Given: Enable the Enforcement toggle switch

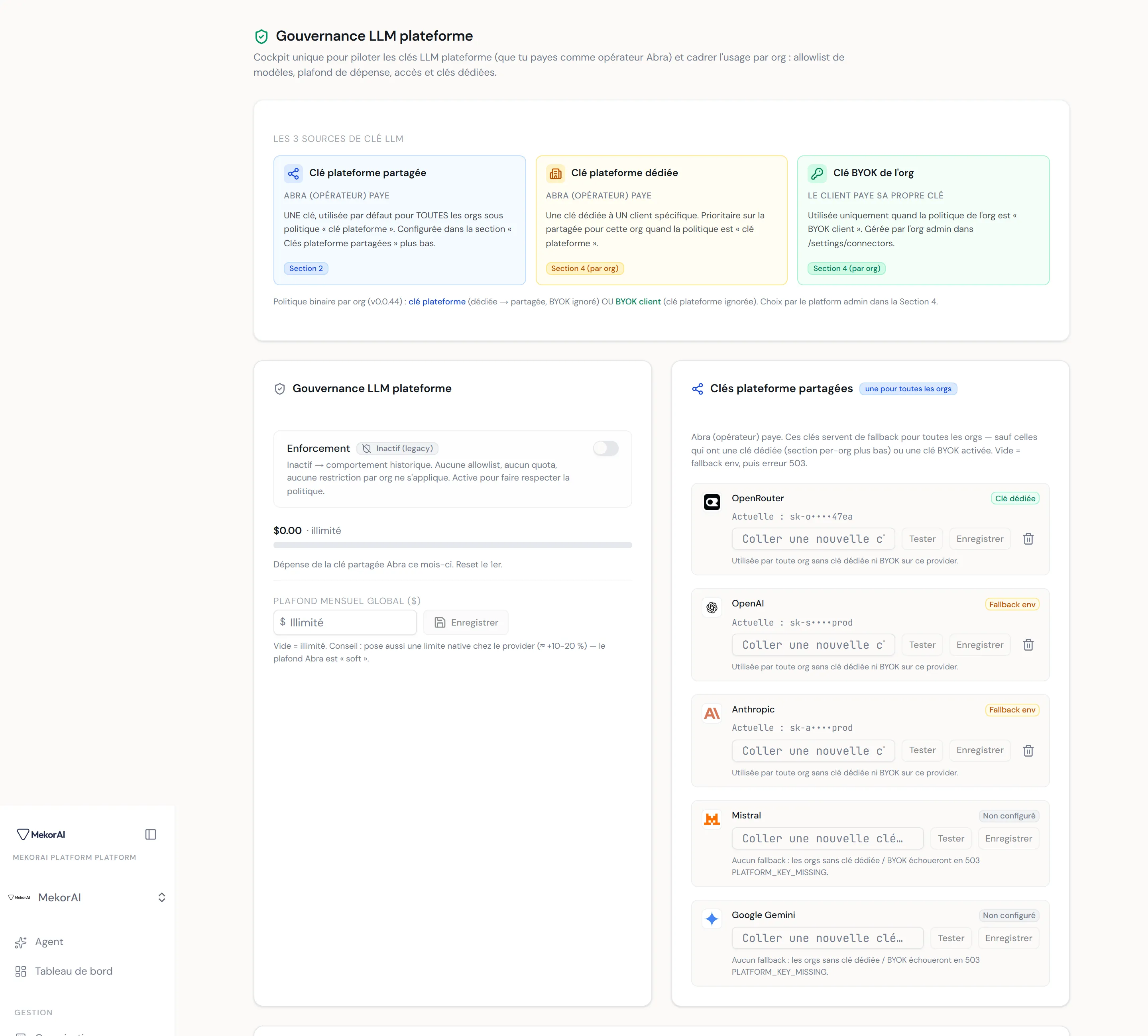Looking at the screenshot, I should (606, 449).
